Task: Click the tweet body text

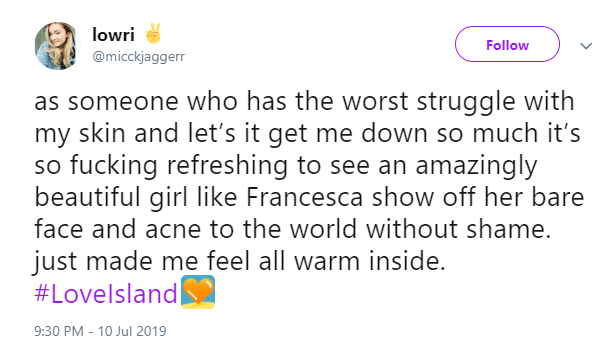Action: point(309,181)
